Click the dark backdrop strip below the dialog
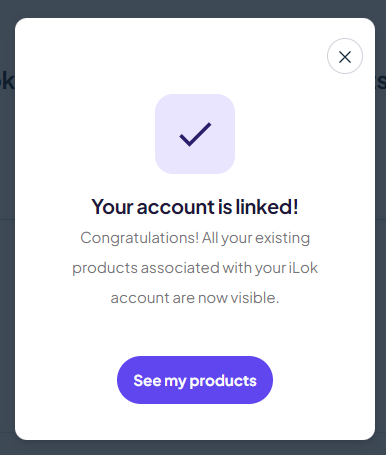The width and height of the screenshot is (386, 455). point(193,448)
